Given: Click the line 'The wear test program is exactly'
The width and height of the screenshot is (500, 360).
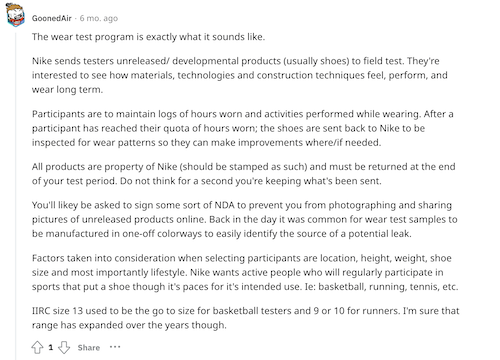Looking at the screenshot, I should (x=148, y=37).
